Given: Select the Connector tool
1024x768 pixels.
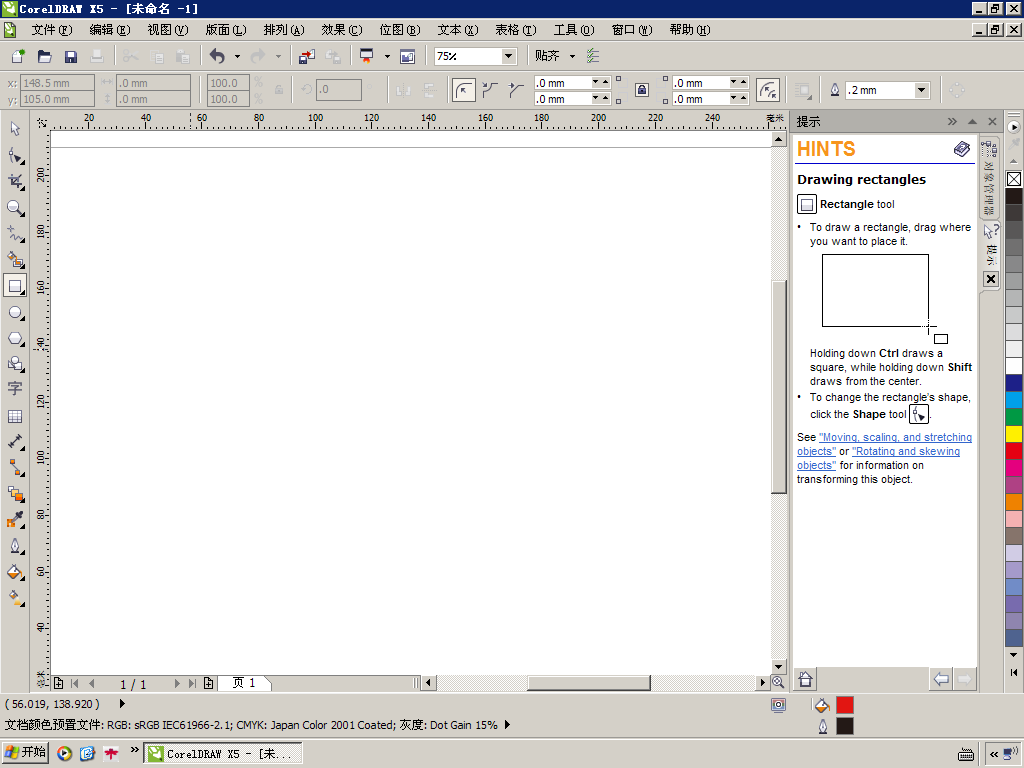Looking at the screenshot, I should [15, 468].
